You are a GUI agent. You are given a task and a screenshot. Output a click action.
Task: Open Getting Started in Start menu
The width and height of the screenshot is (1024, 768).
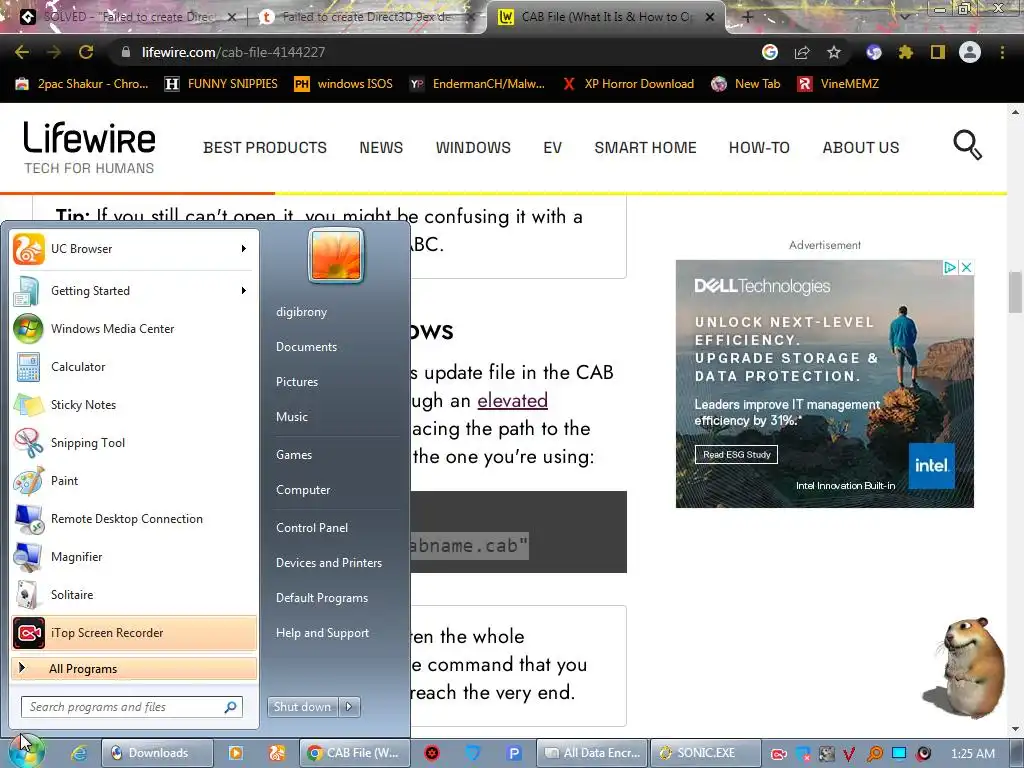(134, 291)
